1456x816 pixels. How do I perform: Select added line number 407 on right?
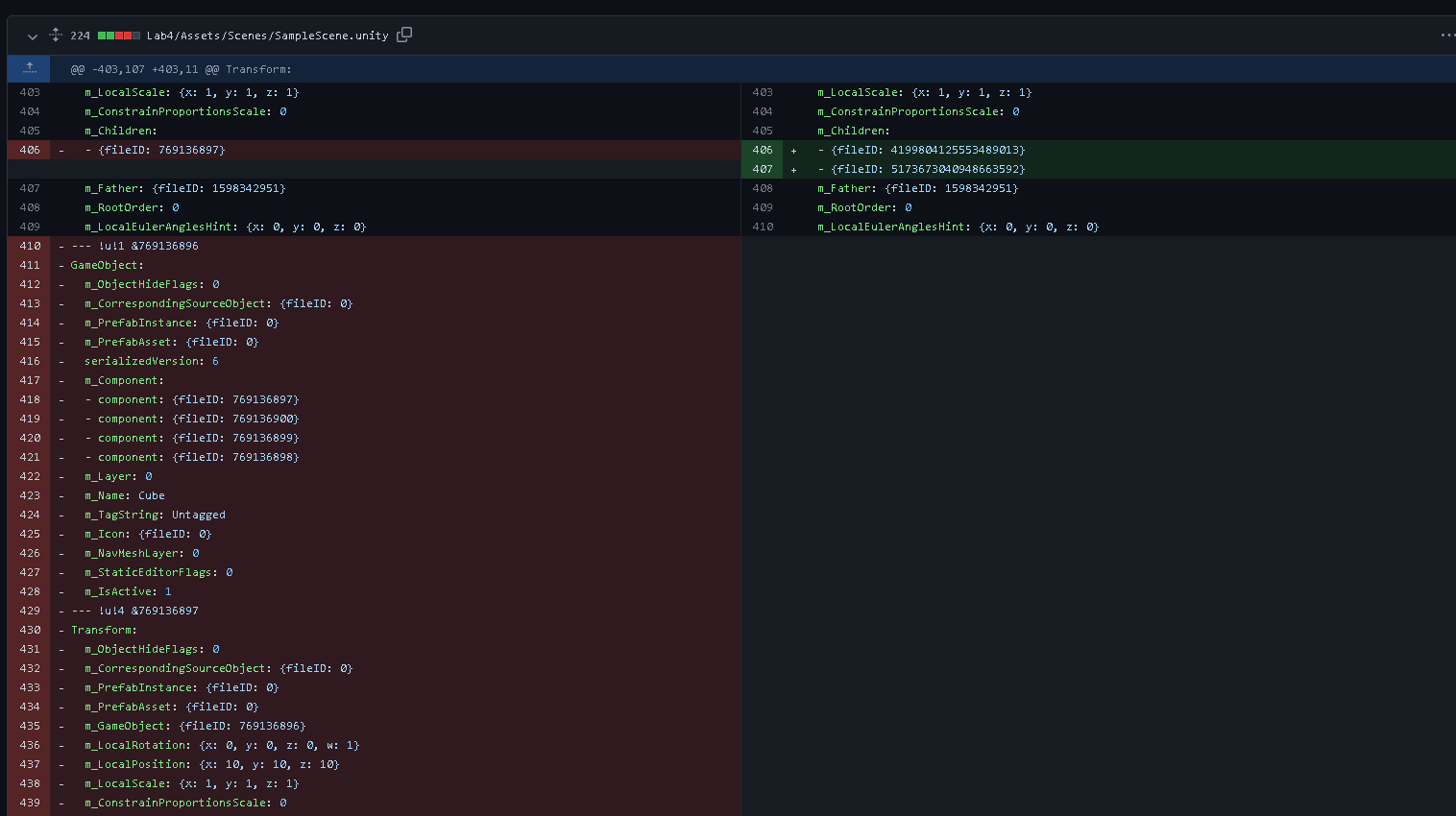tap(763, 169)
